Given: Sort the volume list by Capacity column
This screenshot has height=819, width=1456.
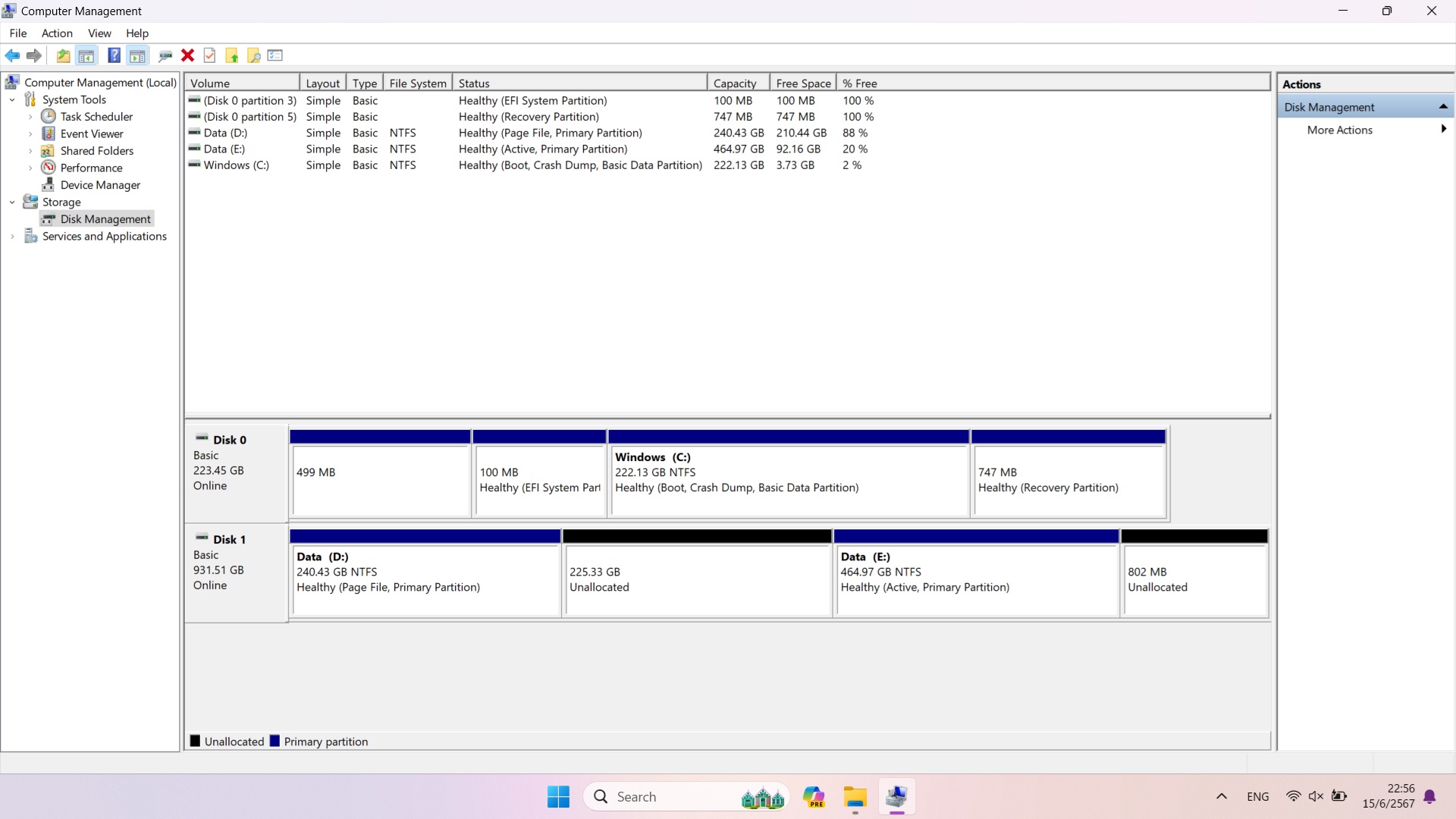Looking at the screenshot, I should 734,83.
